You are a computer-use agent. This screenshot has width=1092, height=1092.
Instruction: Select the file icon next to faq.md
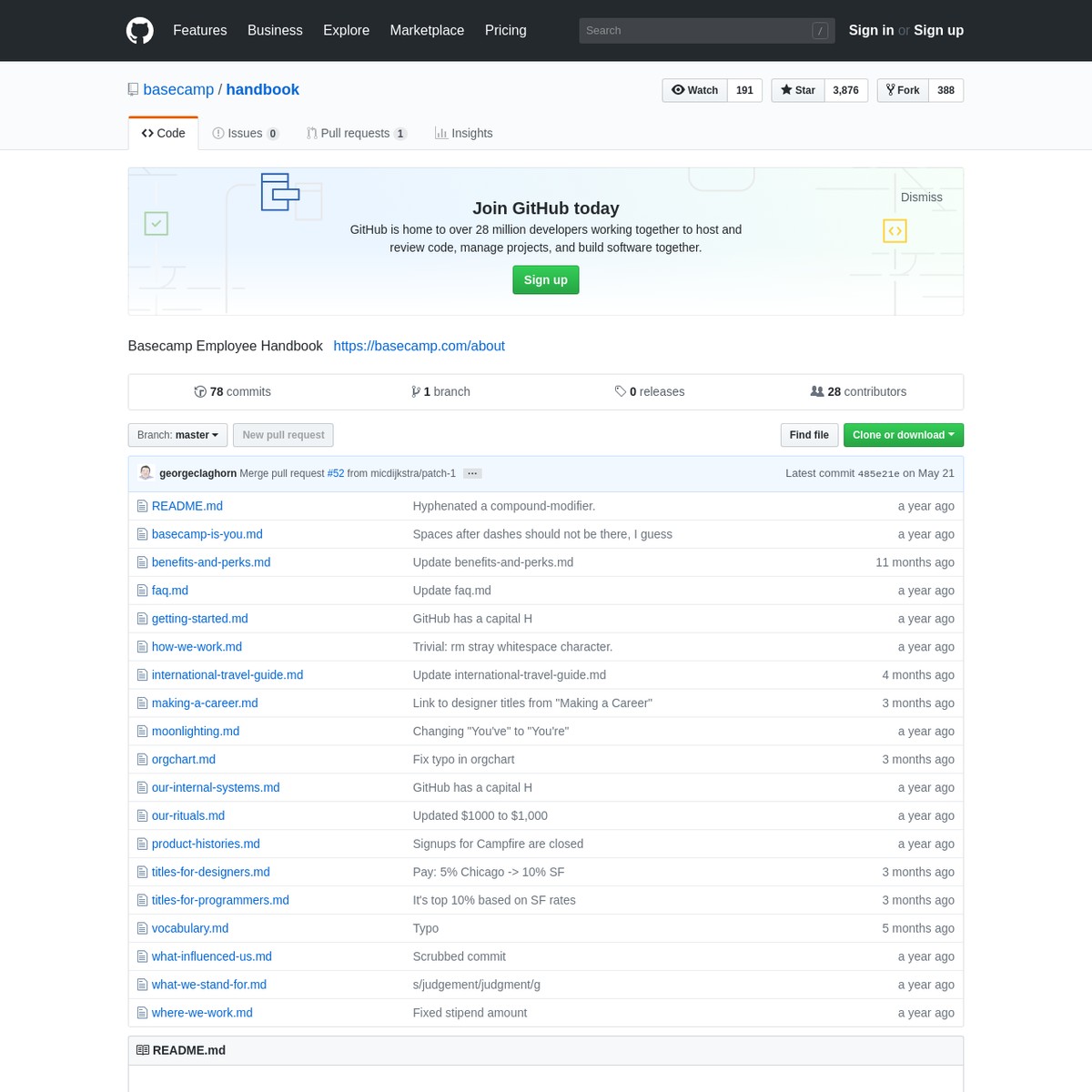[x=142, y=591]
